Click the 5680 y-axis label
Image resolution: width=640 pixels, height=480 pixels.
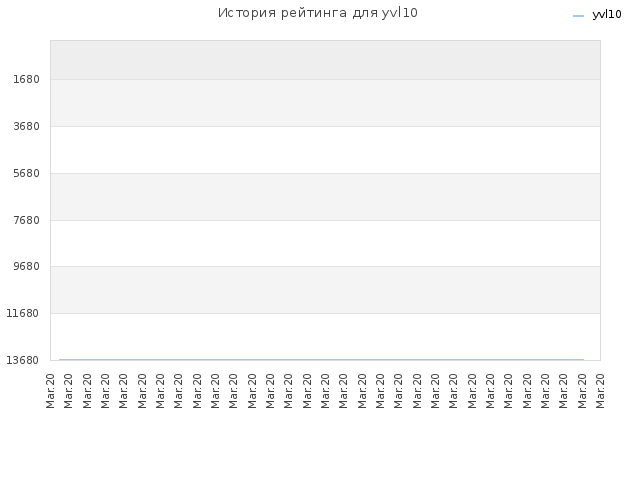26,173
